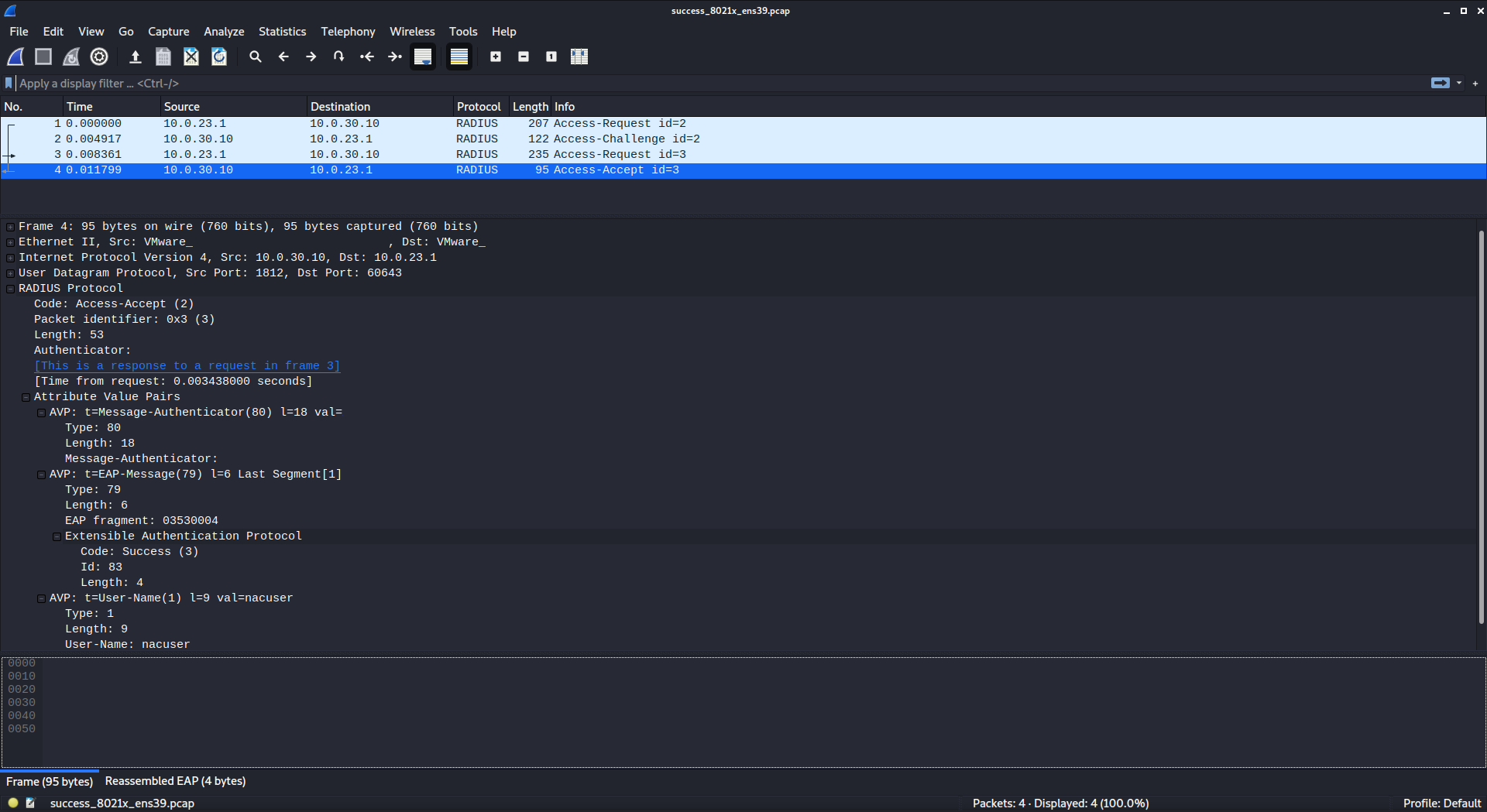Screen dimensions: 1487x812
Task: Click into the display filter input field
Action: coord(697,83)
